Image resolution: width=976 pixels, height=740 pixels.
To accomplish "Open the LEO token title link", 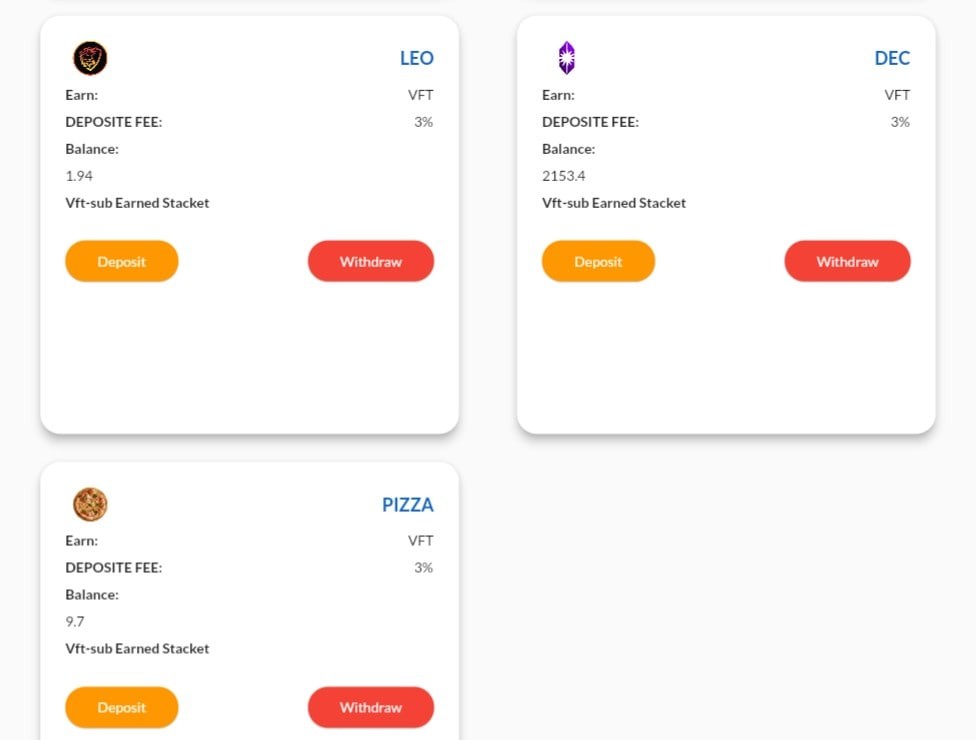I will (416, 58).
